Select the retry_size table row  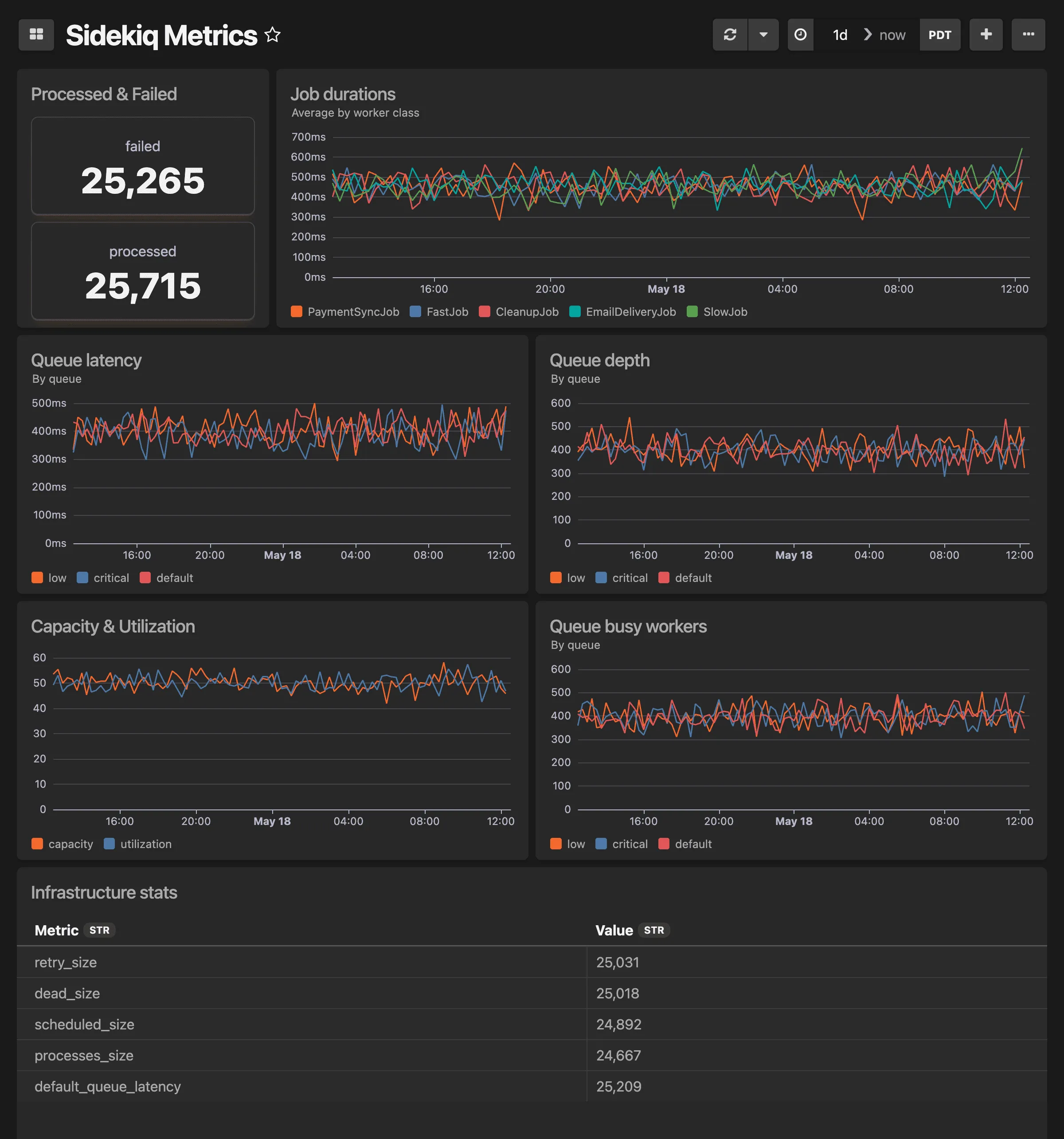point(532,962)
